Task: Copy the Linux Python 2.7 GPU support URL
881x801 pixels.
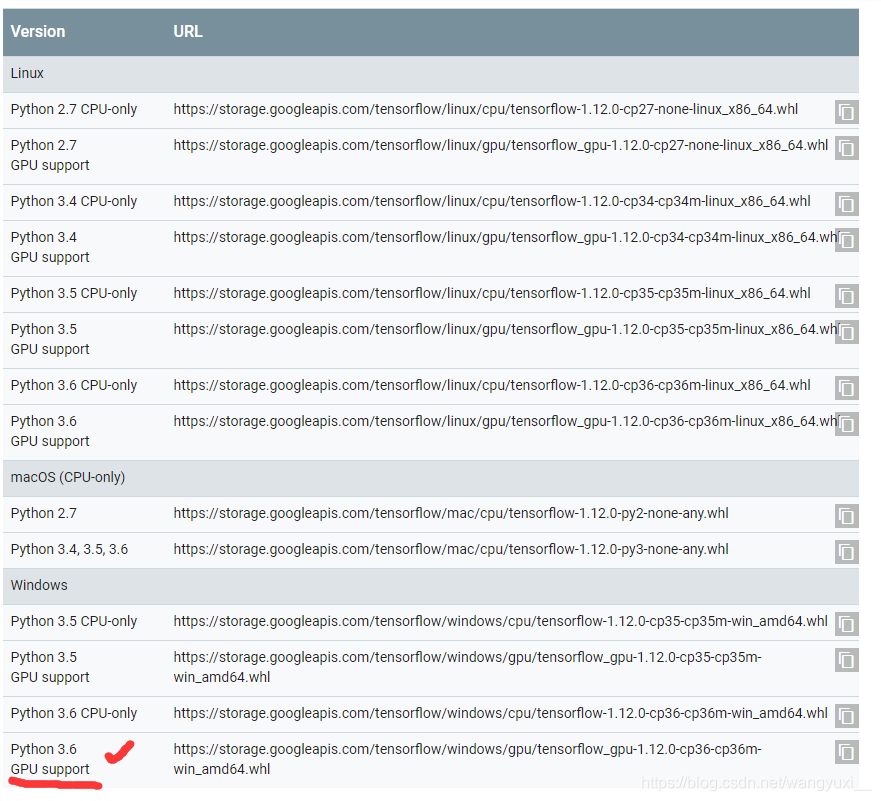Action: pos(846,148)
